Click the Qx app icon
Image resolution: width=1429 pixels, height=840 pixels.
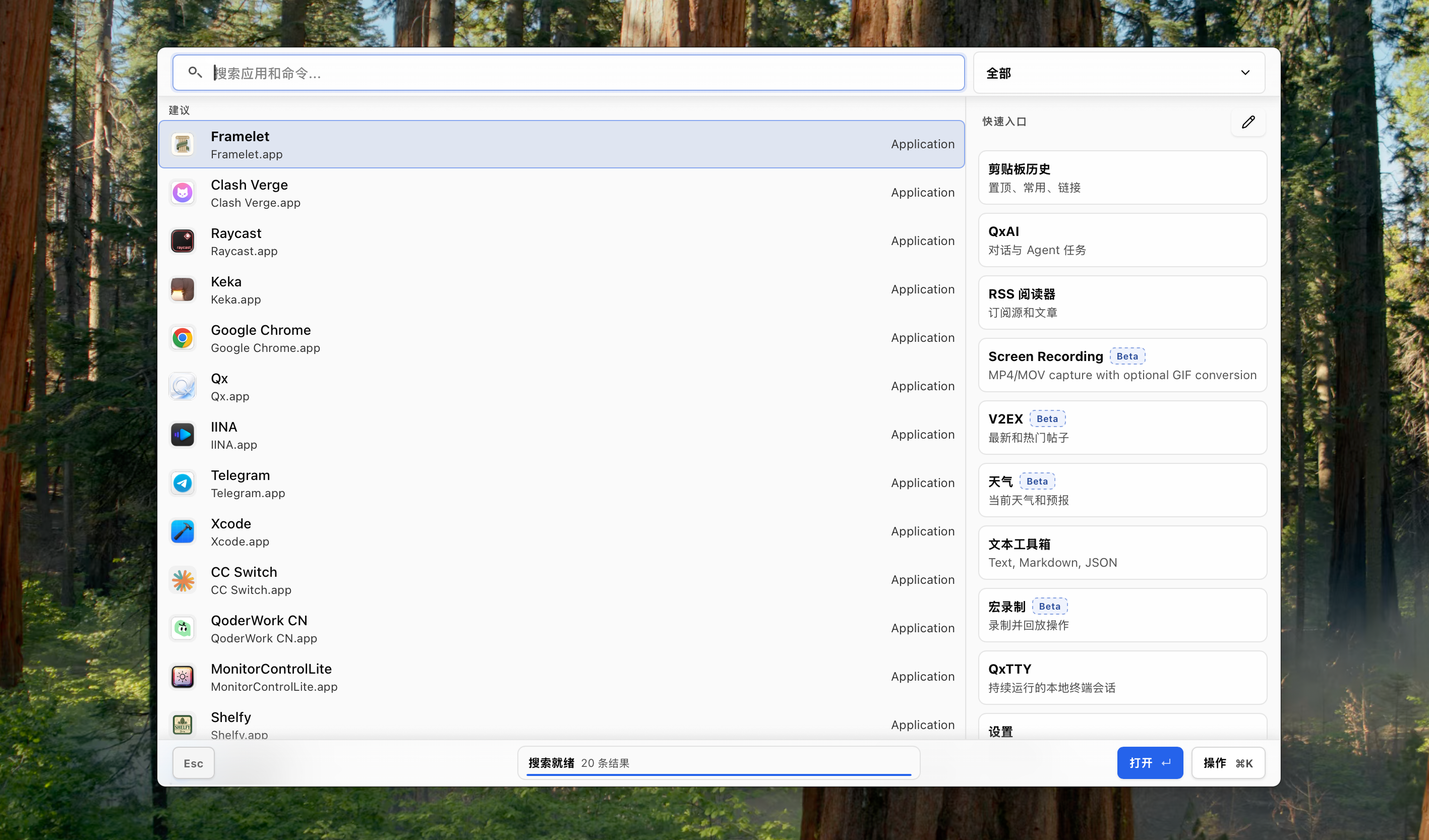tap(183, 387)
